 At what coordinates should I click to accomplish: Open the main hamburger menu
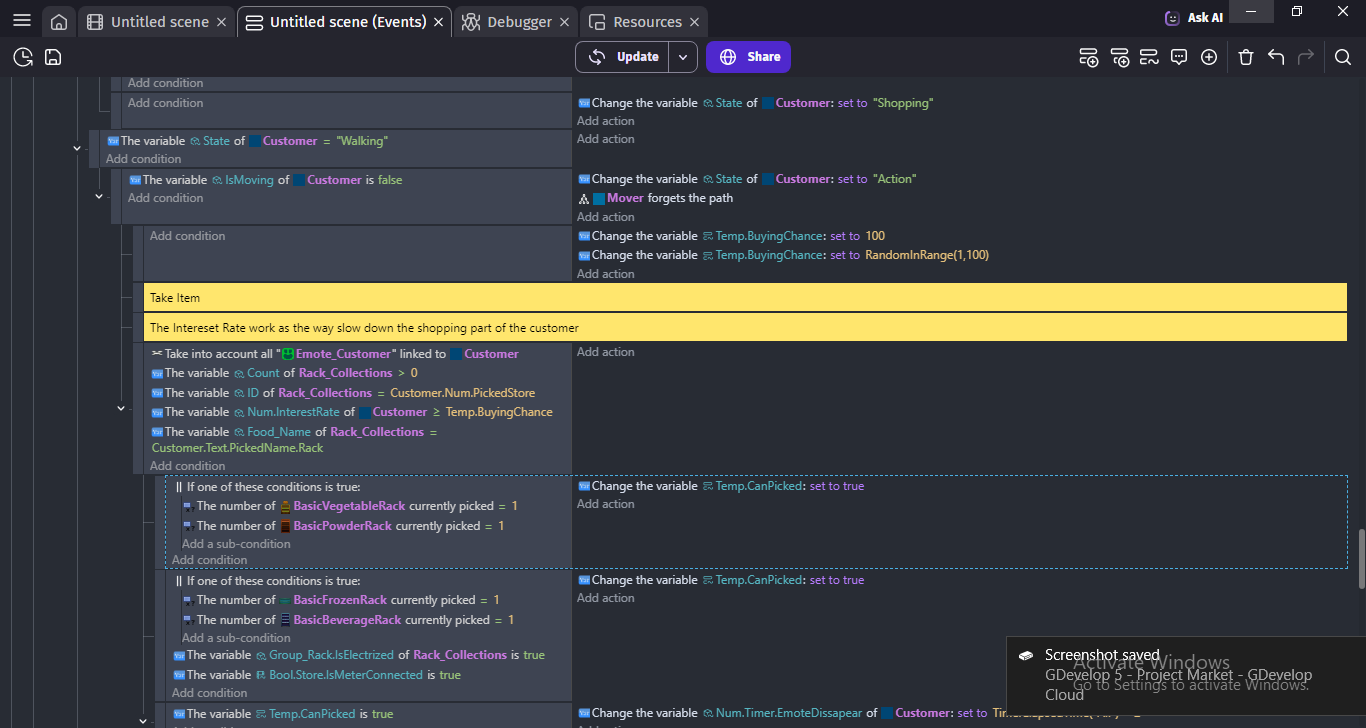pyautogui.click(x=21, y=20)
